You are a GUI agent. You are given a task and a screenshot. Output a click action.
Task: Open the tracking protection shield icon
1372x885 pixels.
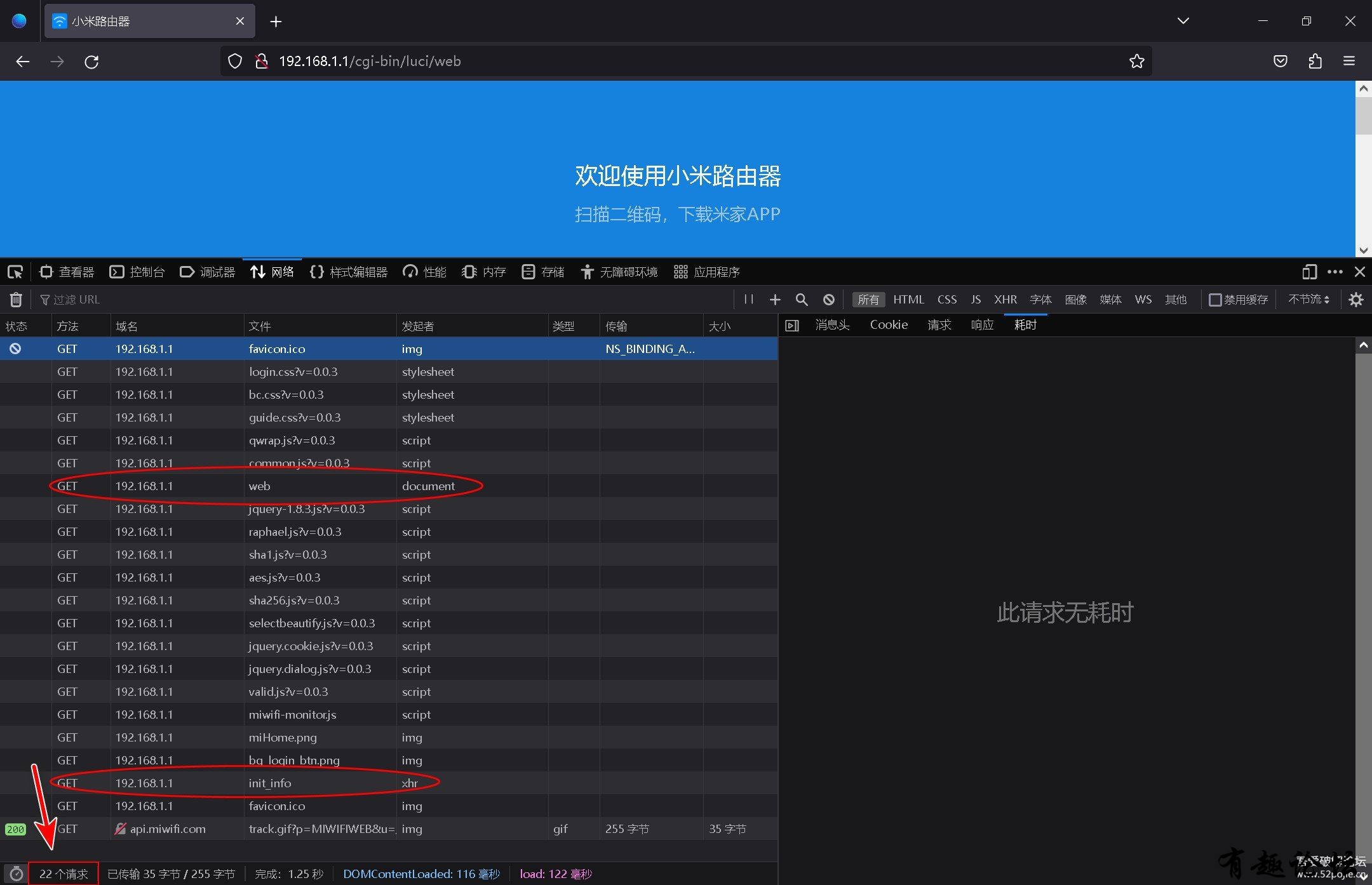[x=235, y=62]
